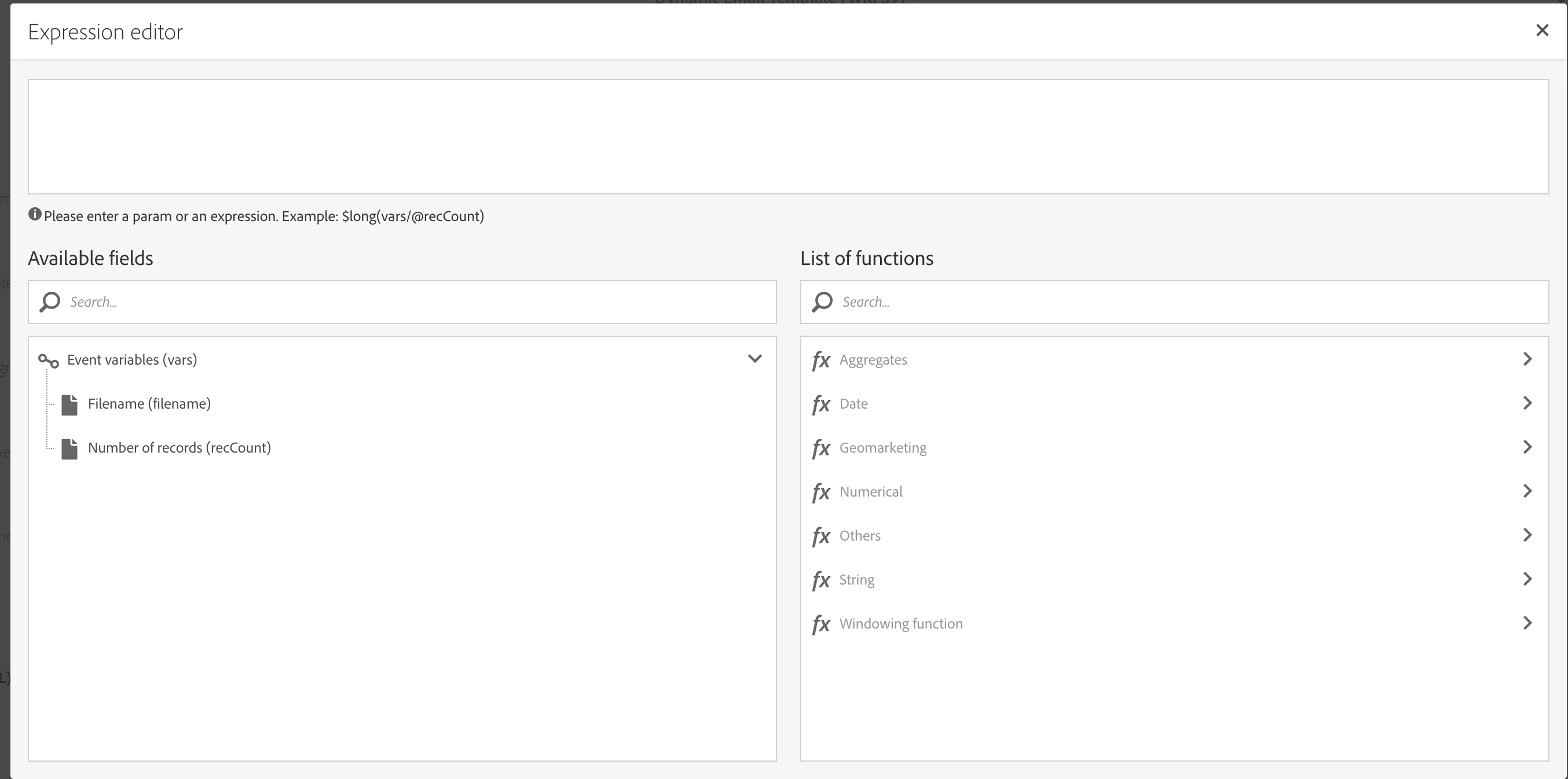Image resolution: width=1568 pixels, height=779 pixels.
Task: Click the Filename file icon
Action: (x=69, y=405)
